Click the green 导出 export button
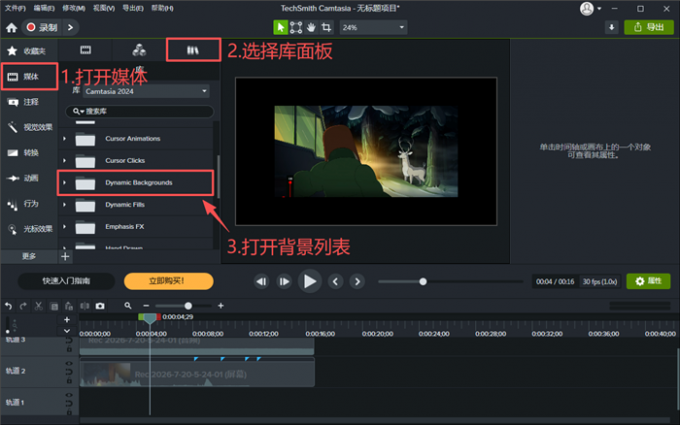This screenshot has height=425, width=680. click(649, 27)
